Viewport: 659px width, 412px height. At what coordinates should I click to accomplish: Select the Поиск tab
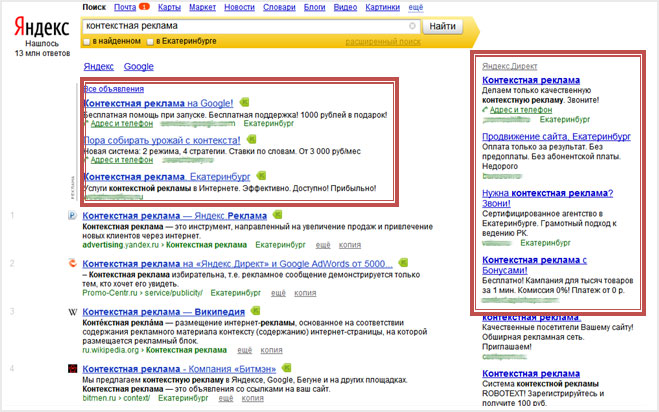click(94, 7)
